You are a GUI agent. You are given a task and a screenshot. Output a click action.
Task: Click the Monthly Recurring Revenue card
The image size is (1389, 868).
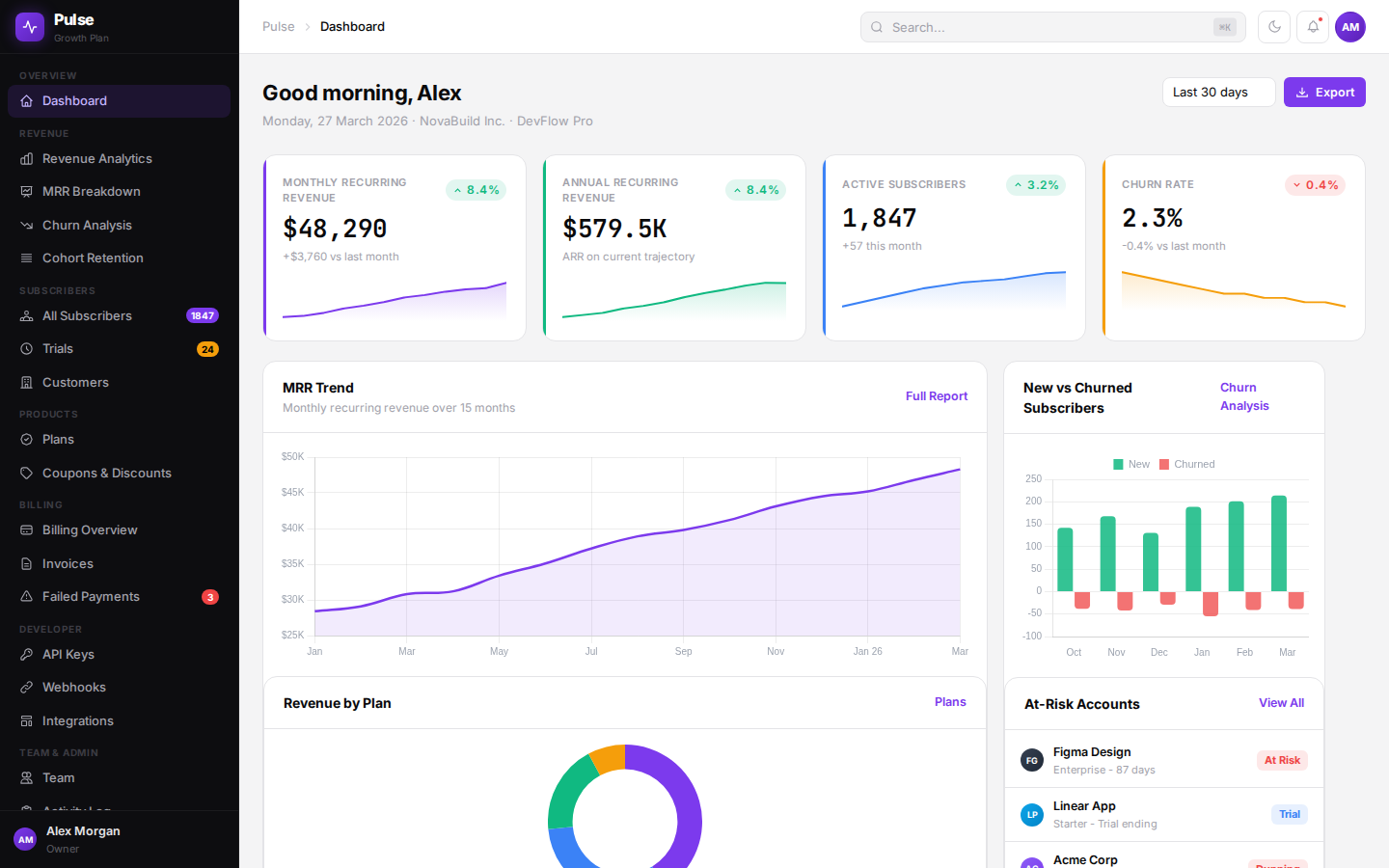tap(395, 248)
